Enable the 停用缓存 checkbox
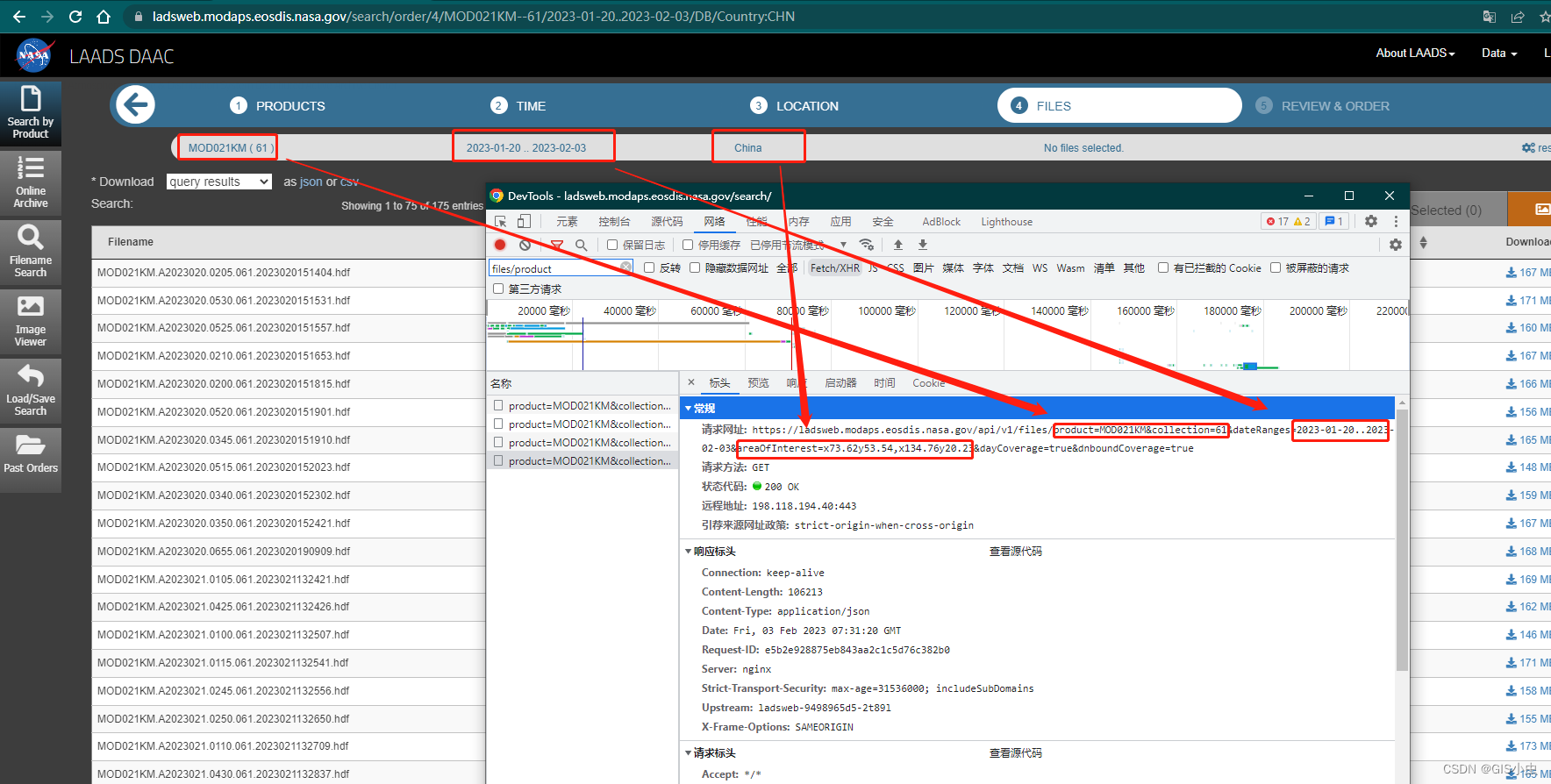The image size is (1551, 784). coord(688,245)
